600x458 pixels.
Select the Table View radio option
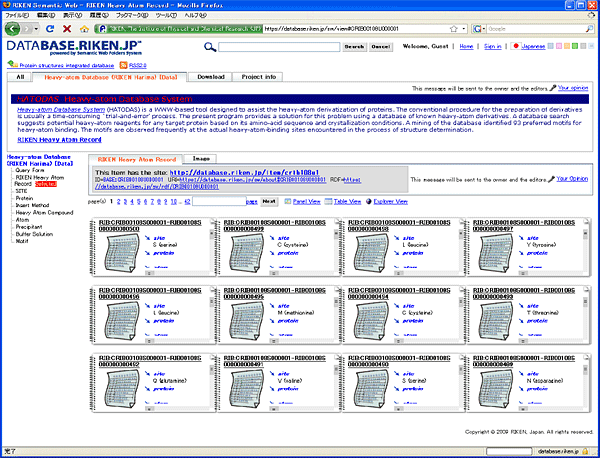326,201
